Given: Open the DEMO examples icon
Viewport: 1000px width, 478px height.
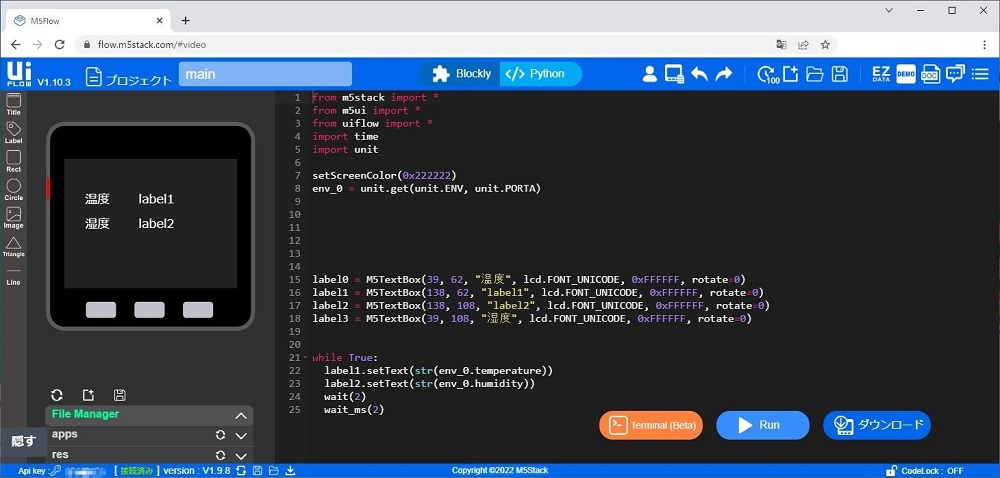Looking at the screenshot, I should tap(906, 74).
